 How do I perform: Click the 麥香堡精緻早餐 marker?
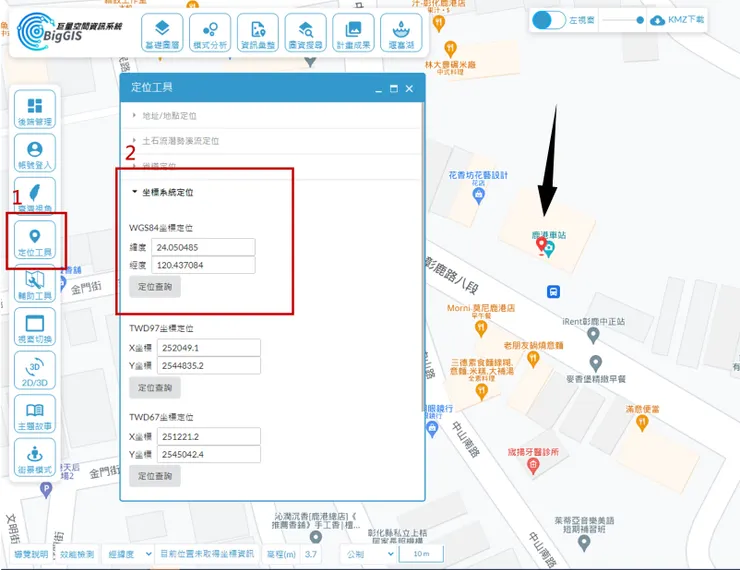pos(596,364)
